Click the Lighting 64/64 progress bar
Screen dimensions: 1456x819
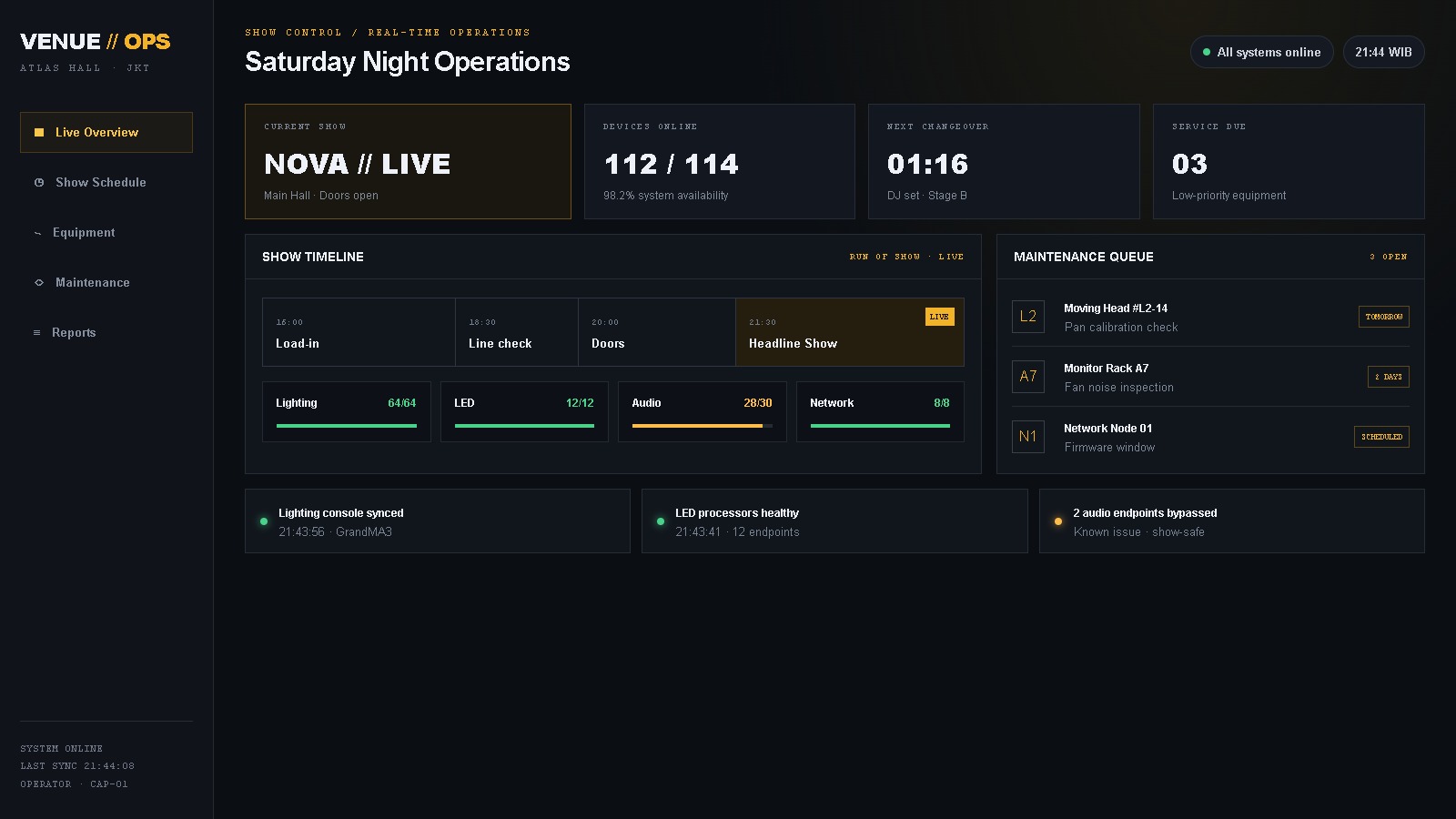click(x=347, y=426)
